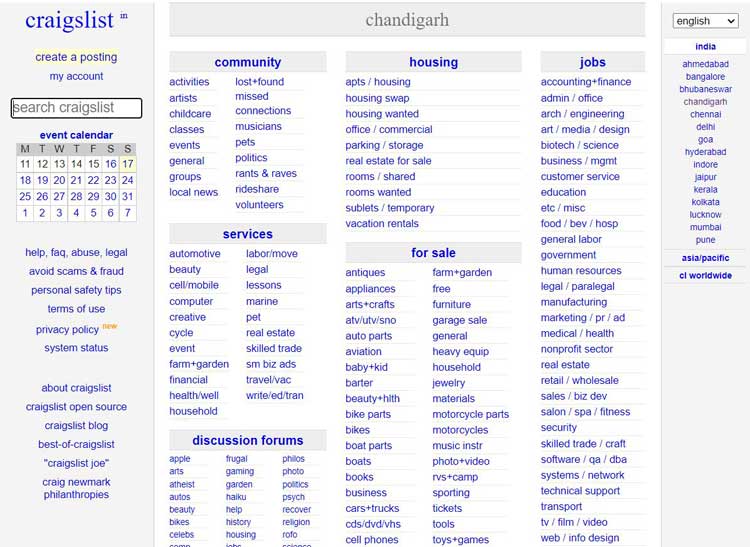750x547 pixels.
Task: Expand the asia/pacific region list
Action: pyautogui.click(x=705, y=258)
